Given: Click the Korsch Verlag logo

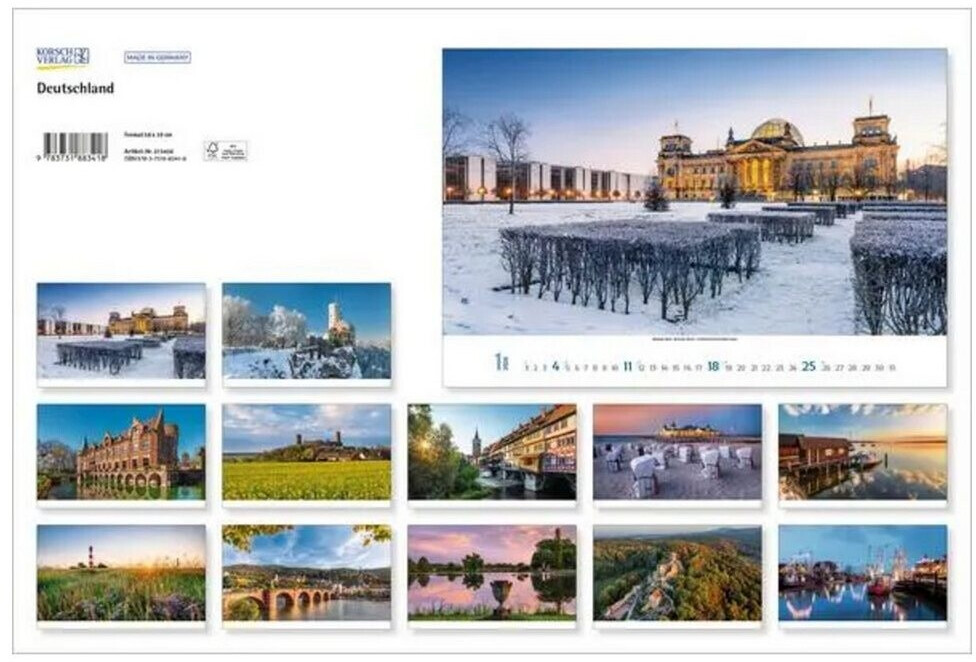Looking at the screenshot, I should click(63, 57).
